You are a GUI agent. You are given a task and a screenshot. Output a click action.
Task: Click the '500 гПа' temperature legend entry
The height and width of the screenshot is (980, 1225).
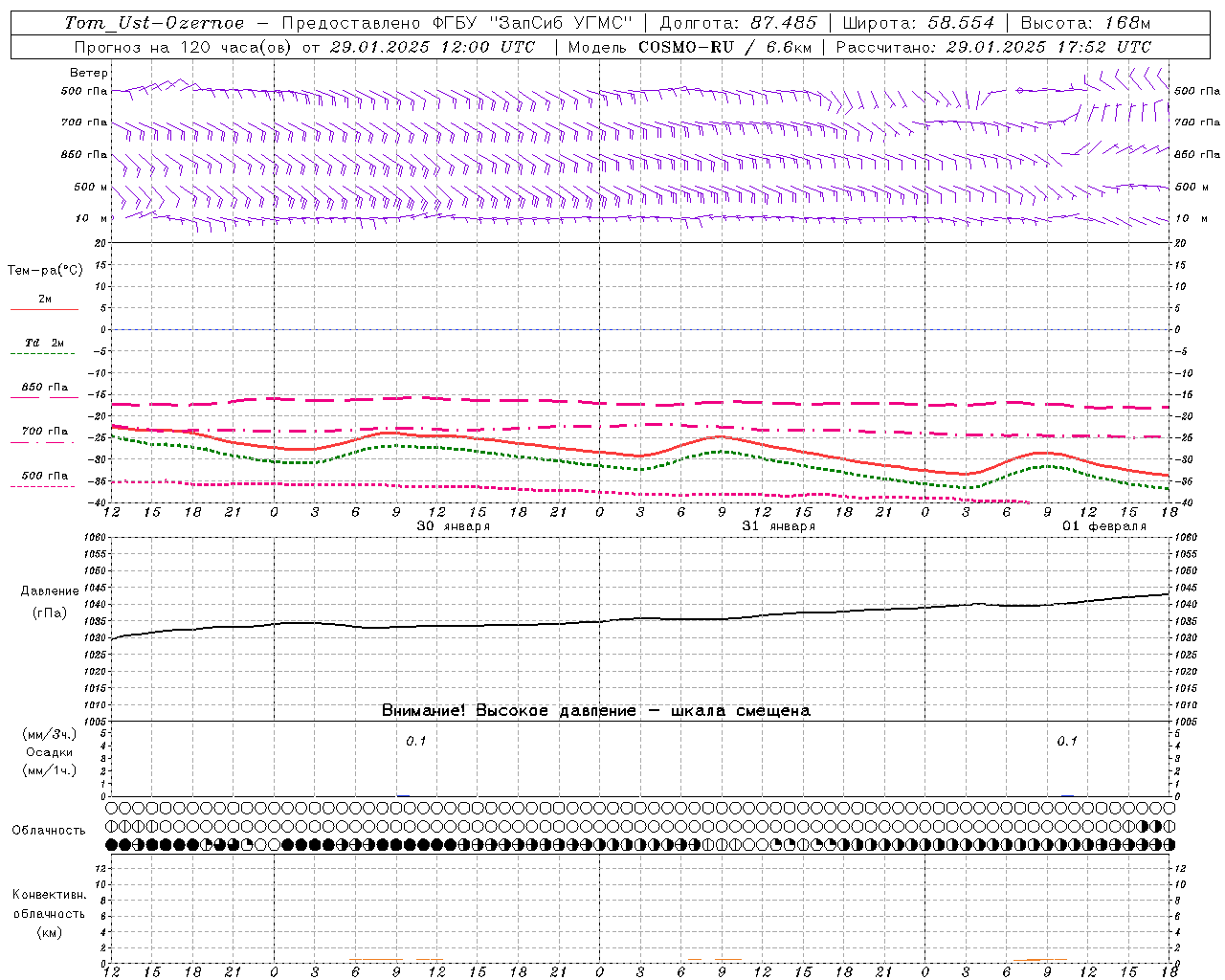[45, 476]
